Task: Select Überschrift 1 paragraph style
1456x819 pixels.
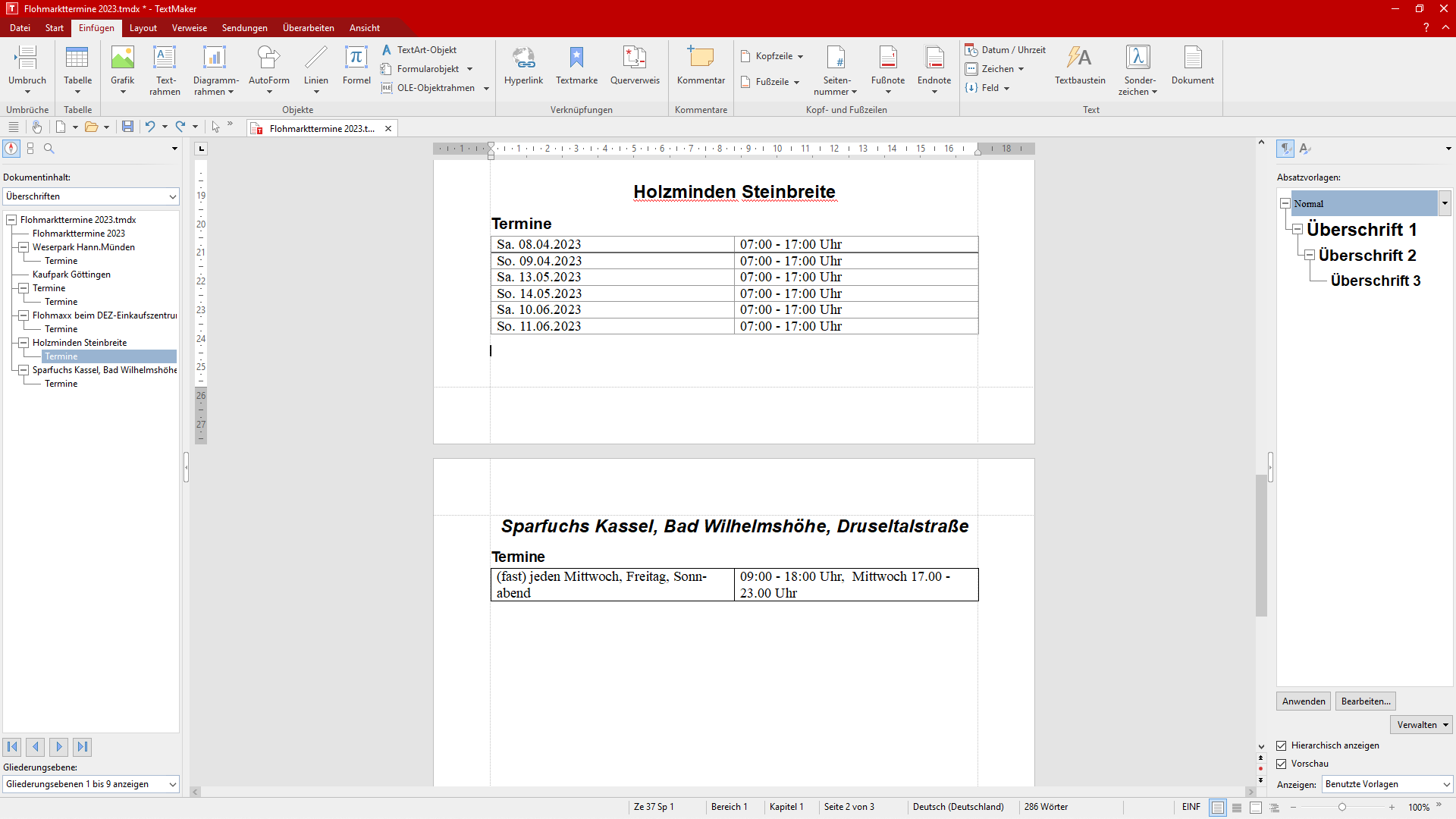Action: 1362,230
